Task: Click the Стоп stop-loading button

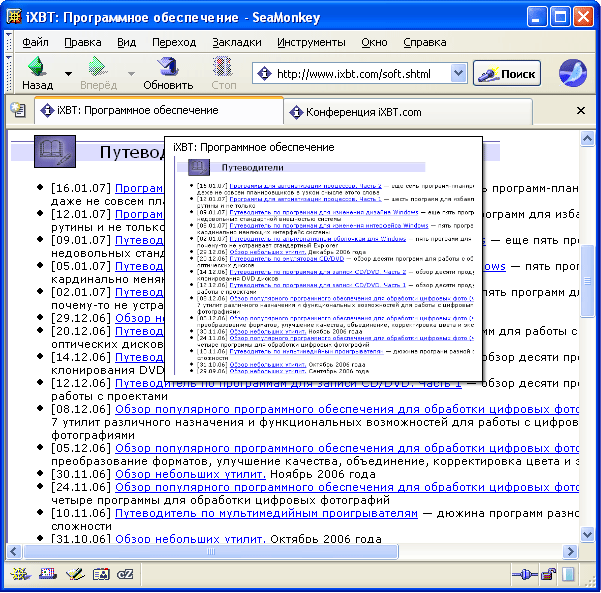Action: (223, 73)
